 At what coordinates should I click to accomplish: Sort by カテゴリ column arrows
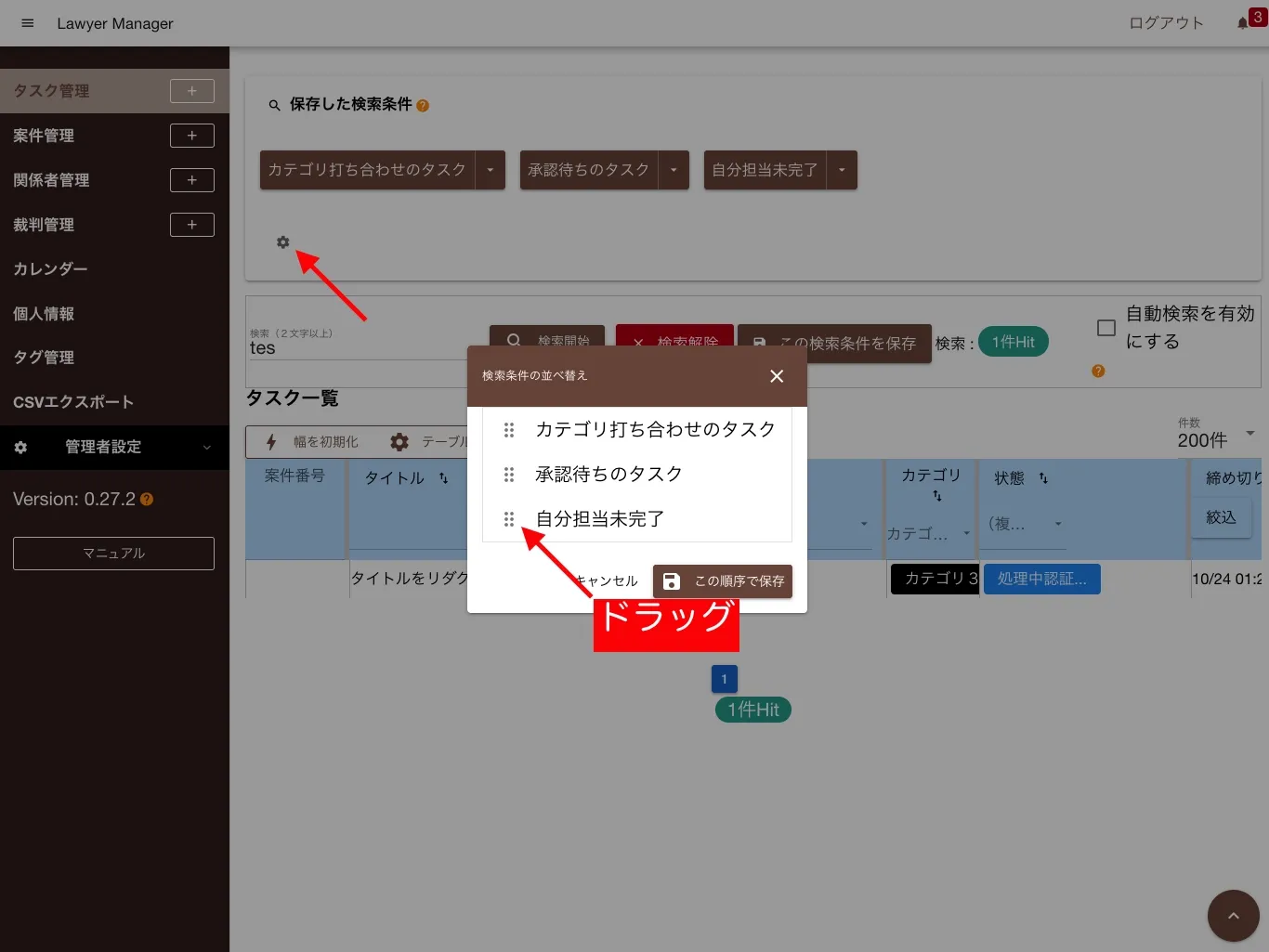[937, 496]
